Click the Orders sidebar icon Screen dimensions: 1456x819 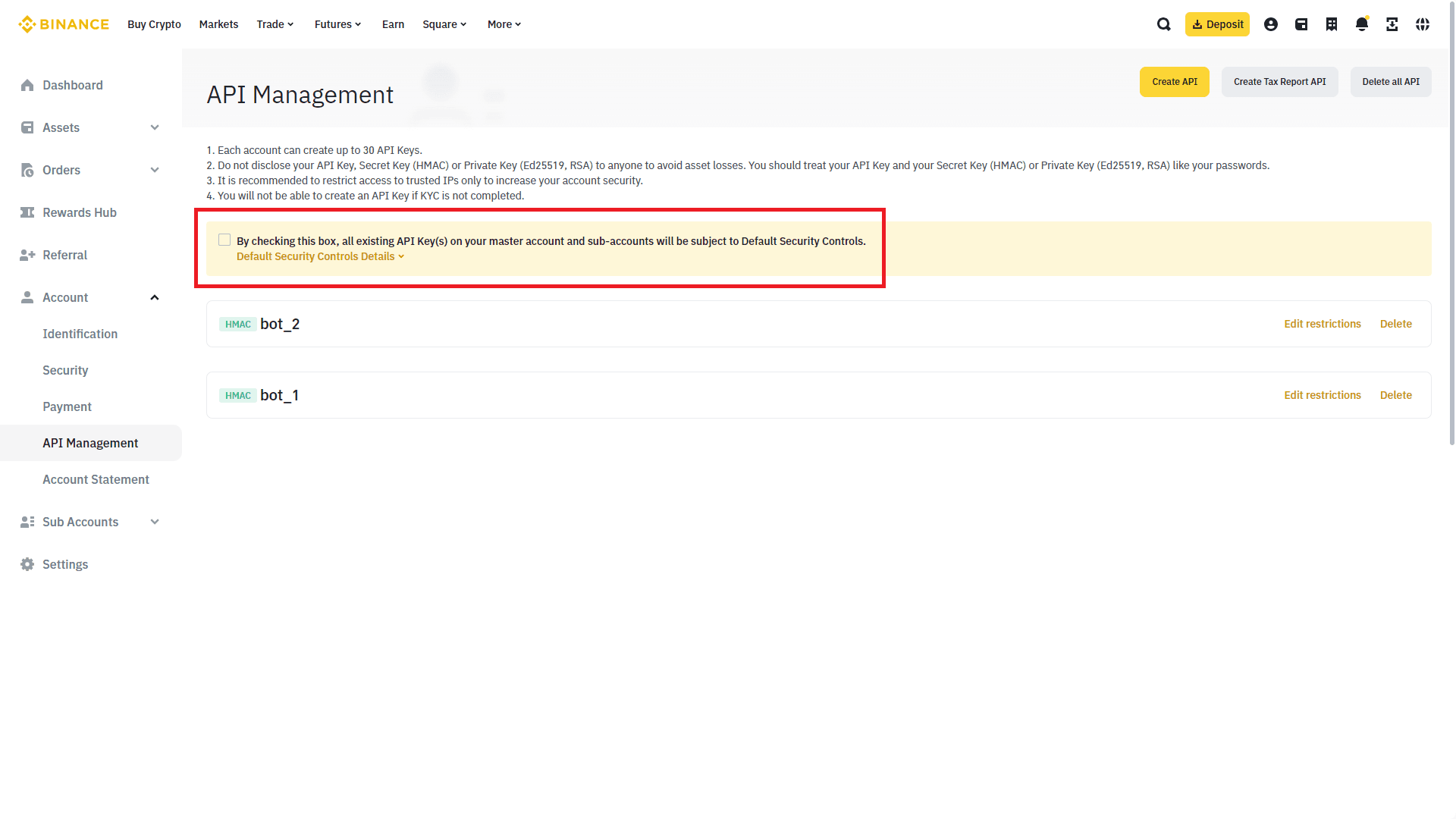click(x=27, y=170)
